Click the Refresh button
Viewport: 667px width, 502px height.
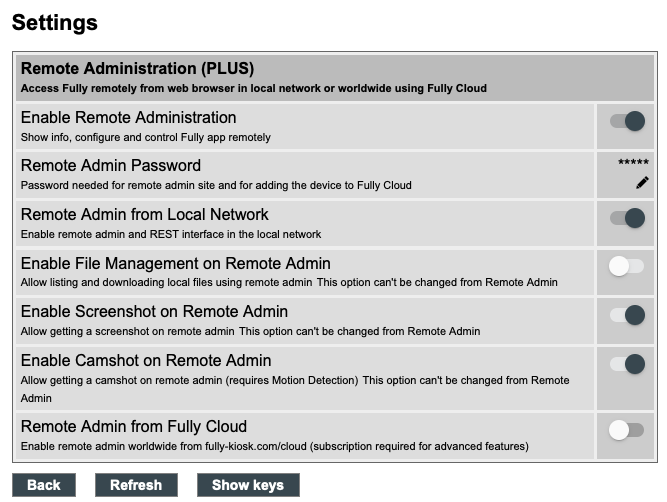pos(136,485)
